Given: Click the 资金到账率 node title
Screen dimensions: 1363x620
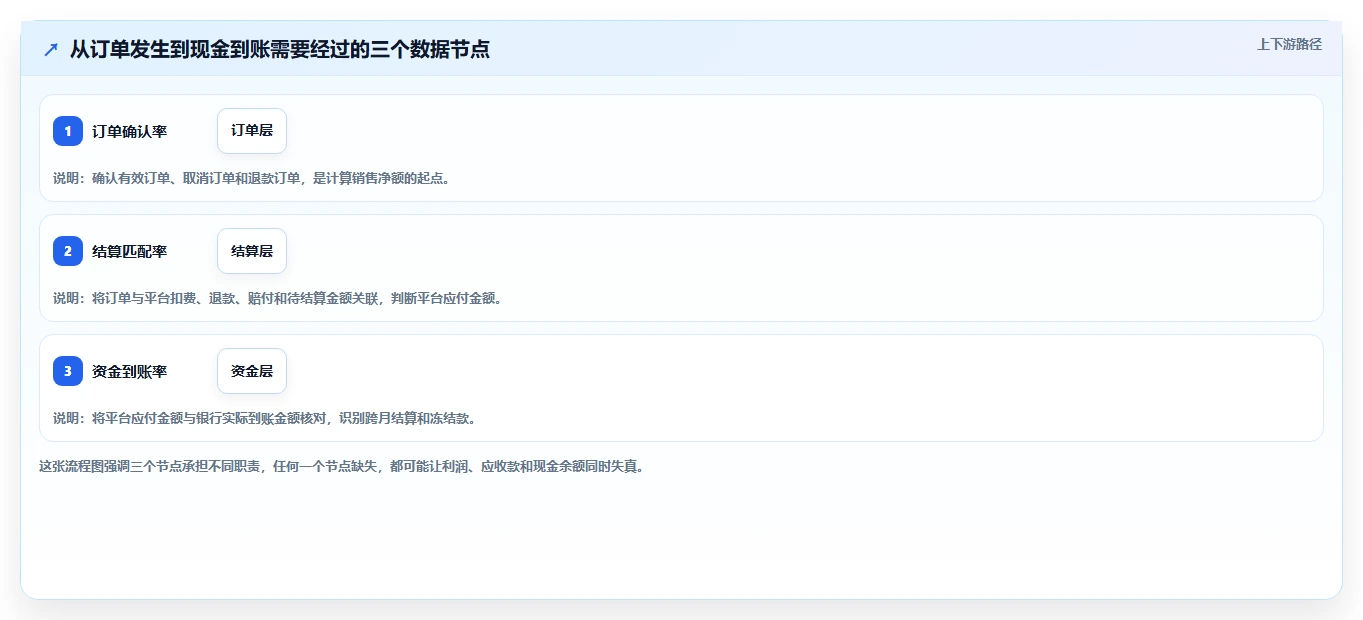Looking at the screenshot, I should 130,371.
